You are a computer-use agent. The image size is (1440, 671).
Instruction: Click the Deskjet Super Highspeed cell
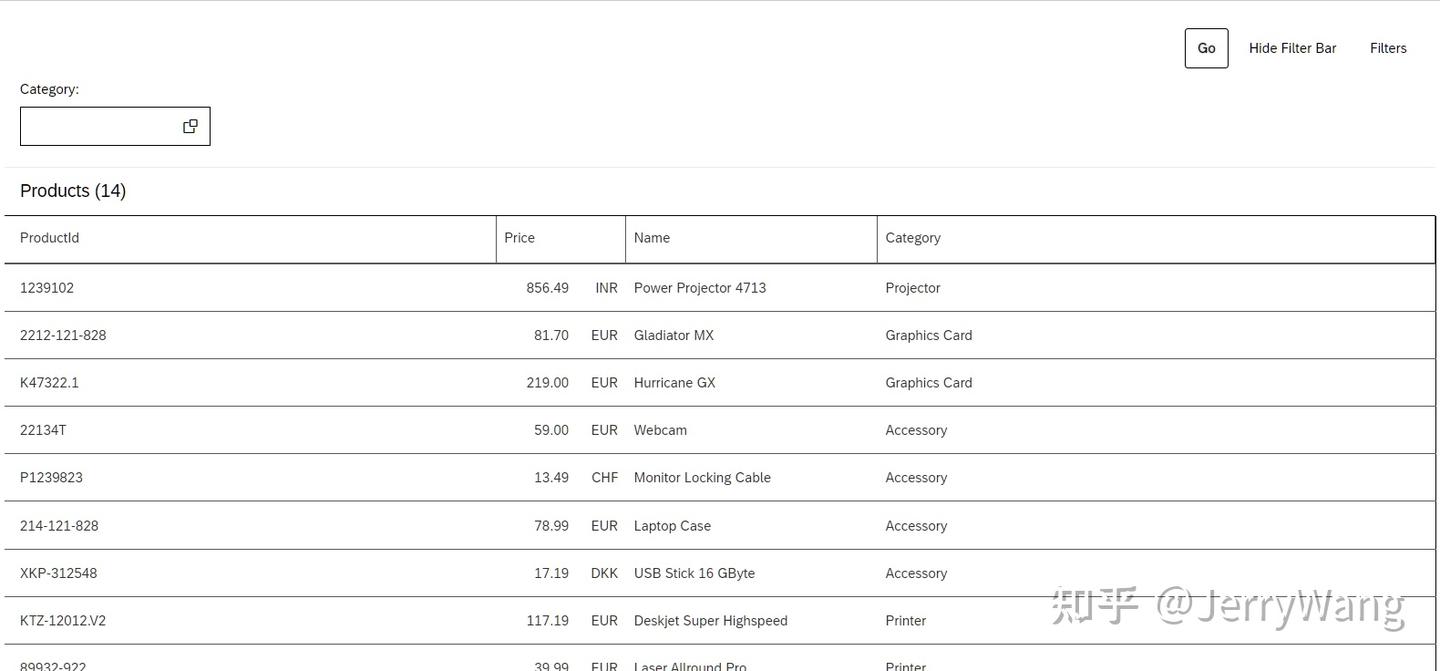(711, 621)
